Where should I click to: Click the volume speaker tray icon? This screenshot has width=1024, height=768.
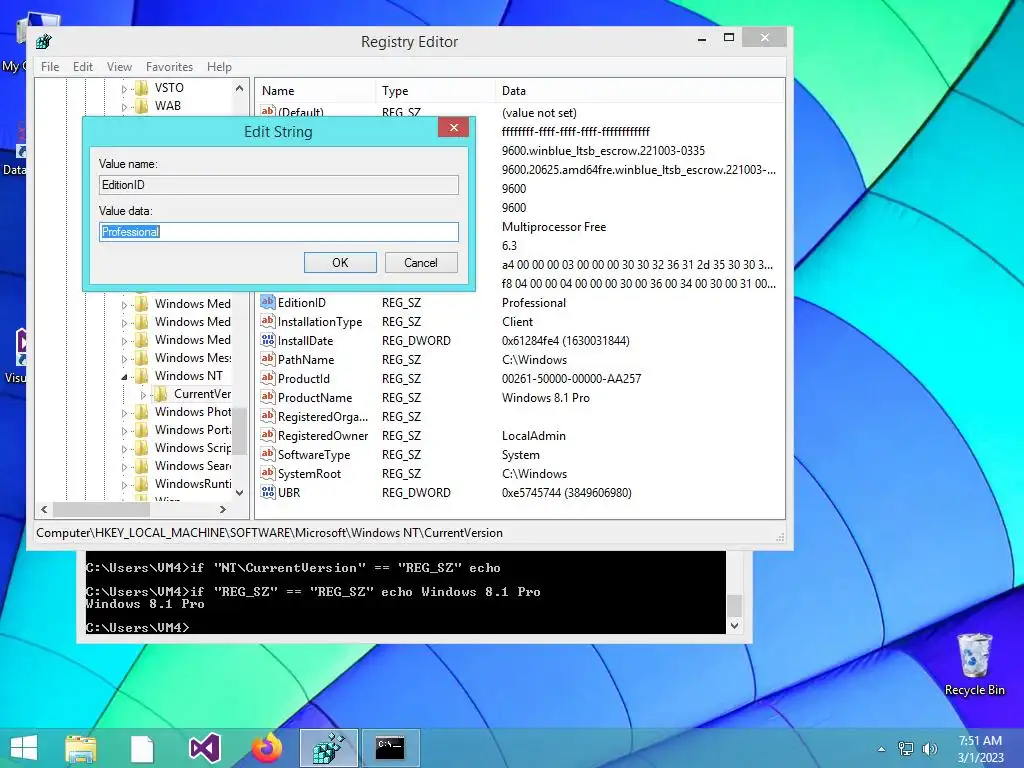point(929,748)
